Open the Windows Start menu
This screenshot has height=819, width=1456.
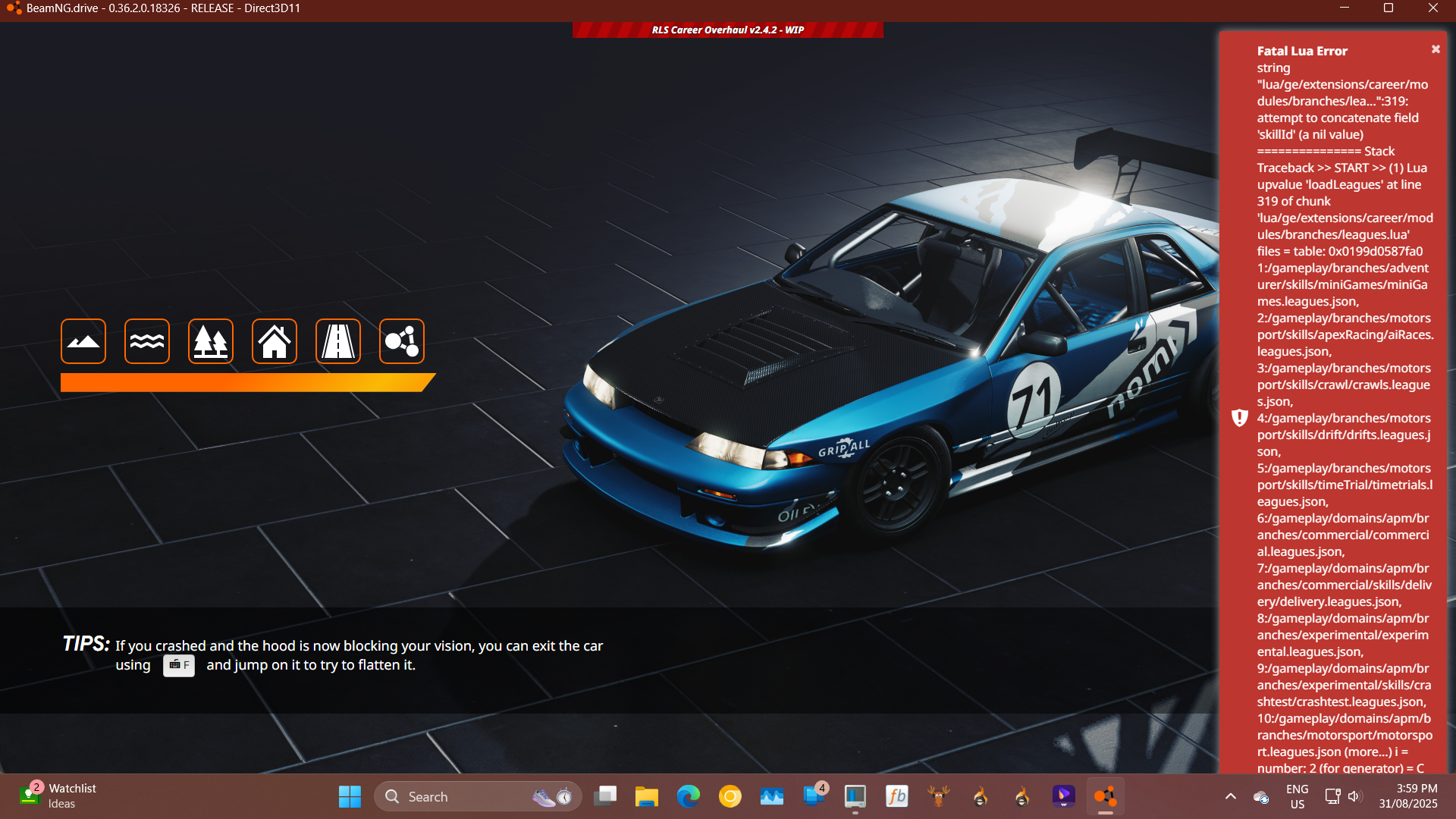350,796
